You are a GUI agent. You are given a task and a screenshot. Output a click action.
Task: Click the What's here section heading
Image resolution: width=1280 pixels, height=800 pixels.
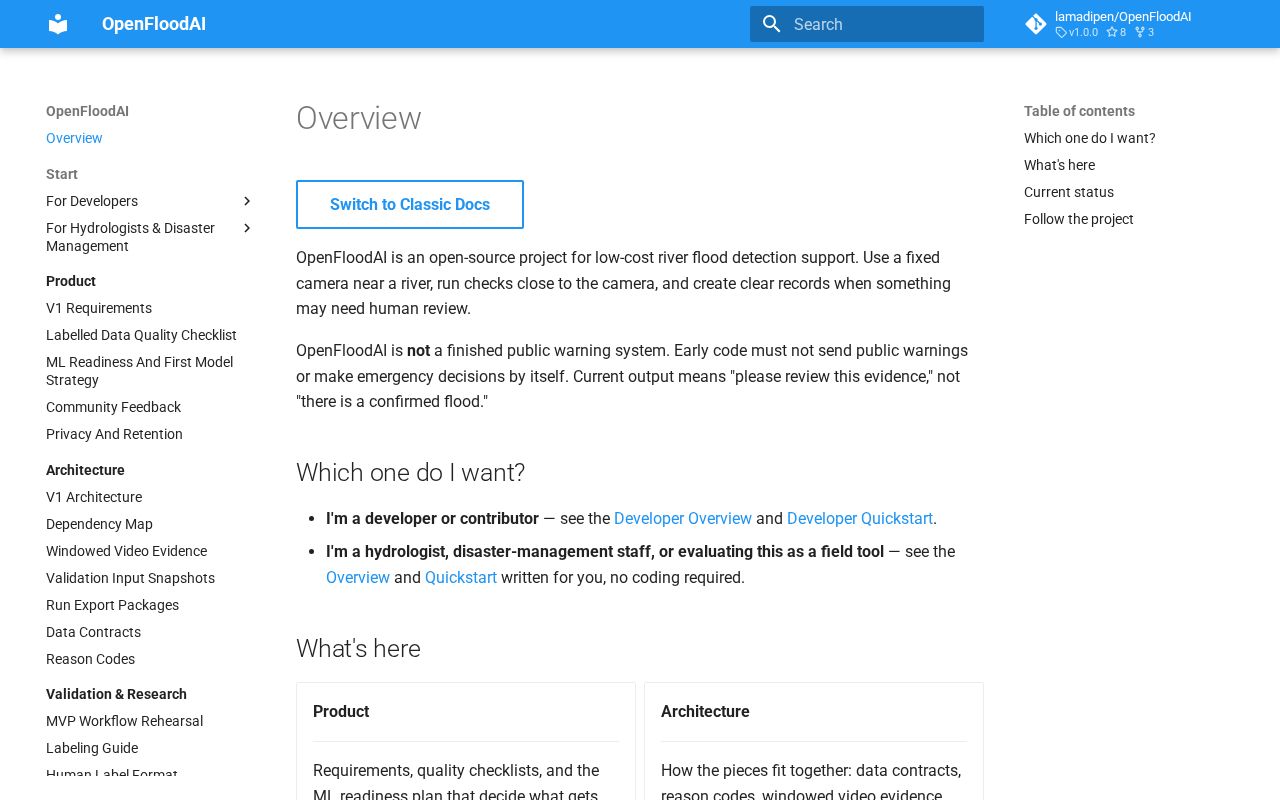click(358, 649)
